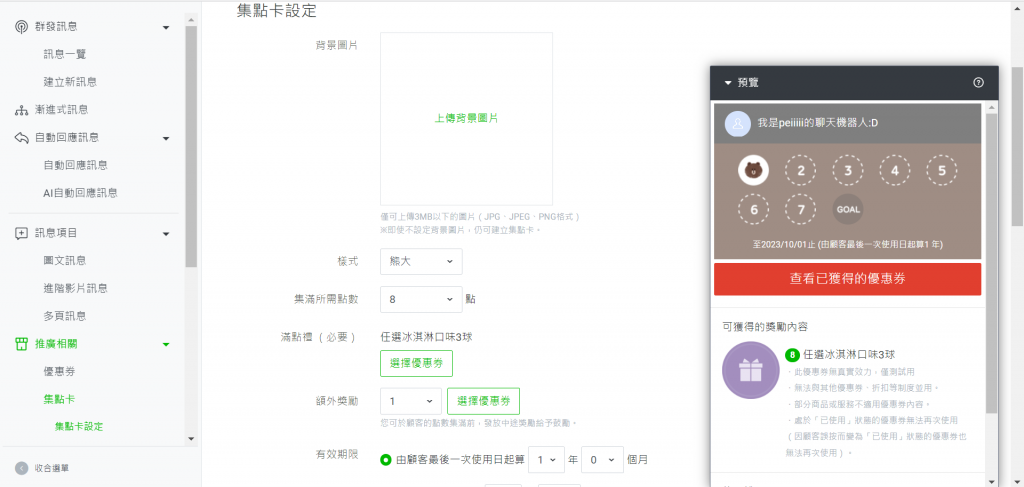Image resolution: width=1024 pixels, height=487 pixels.
Task: Collapse the 群發訊息 menu section
Action: pyautogui.click(x=166, y=27)
